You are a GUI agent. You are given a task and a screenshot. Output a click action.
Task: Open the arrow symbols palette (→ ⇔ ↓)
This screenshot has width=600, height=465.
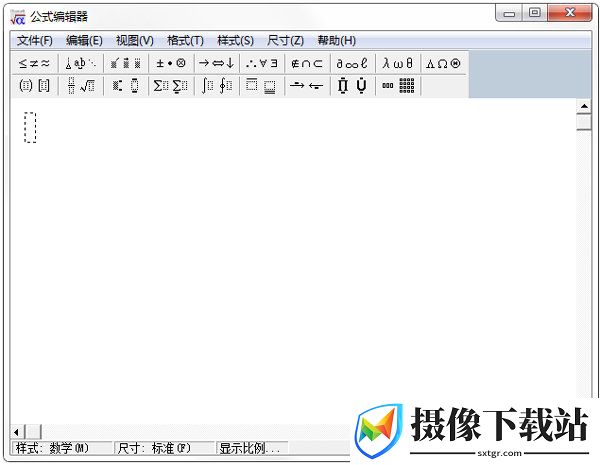pos(217,63)
